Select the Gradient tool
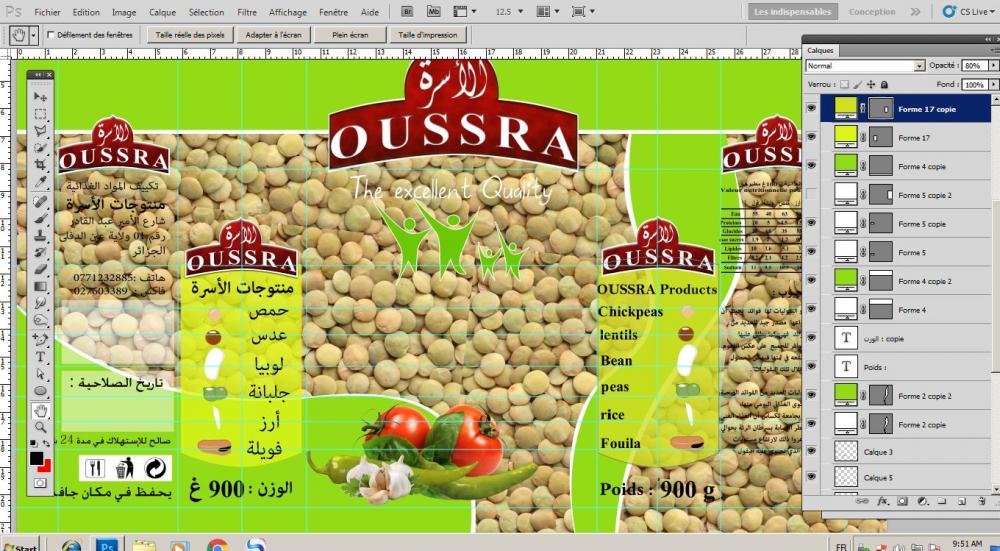The width and height of the screenshot is (1000, 551). coord(40,286)
